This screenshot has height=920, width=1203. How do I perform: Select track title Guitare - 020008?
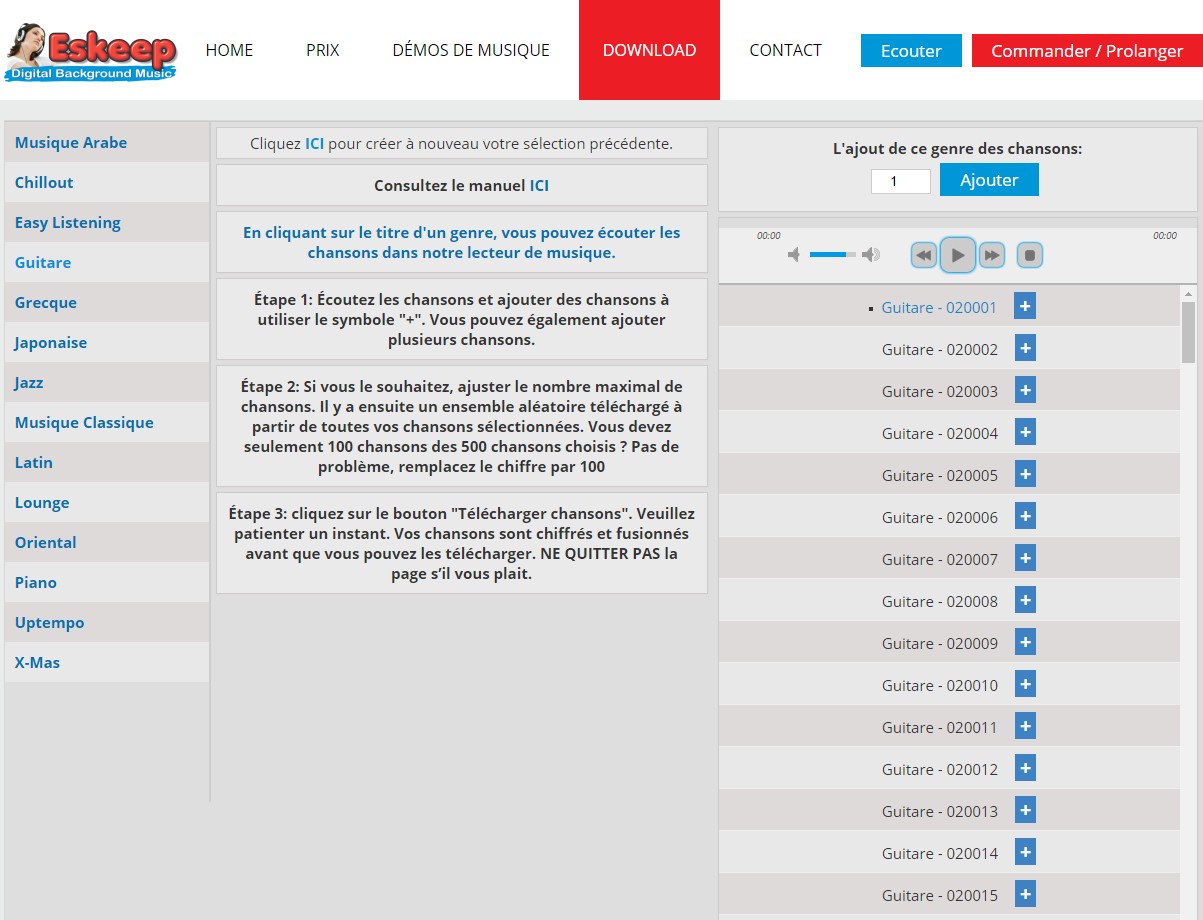(x=940, y=601)
